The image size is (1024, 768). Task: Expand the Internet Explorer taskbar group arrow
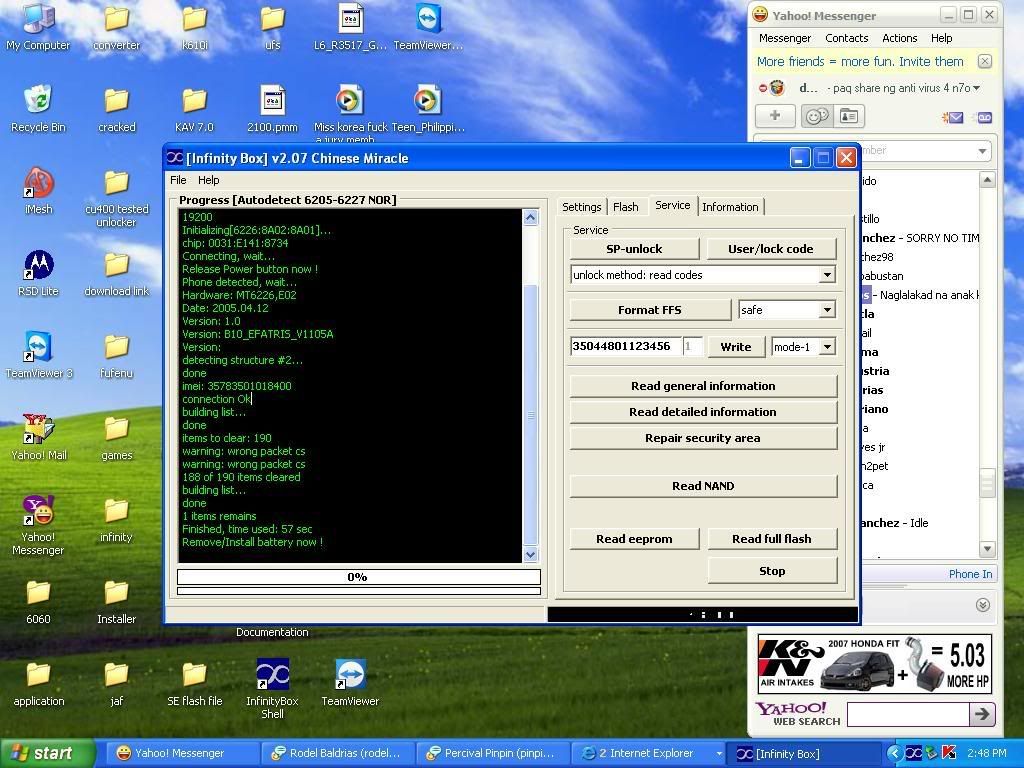click(718, 754)
